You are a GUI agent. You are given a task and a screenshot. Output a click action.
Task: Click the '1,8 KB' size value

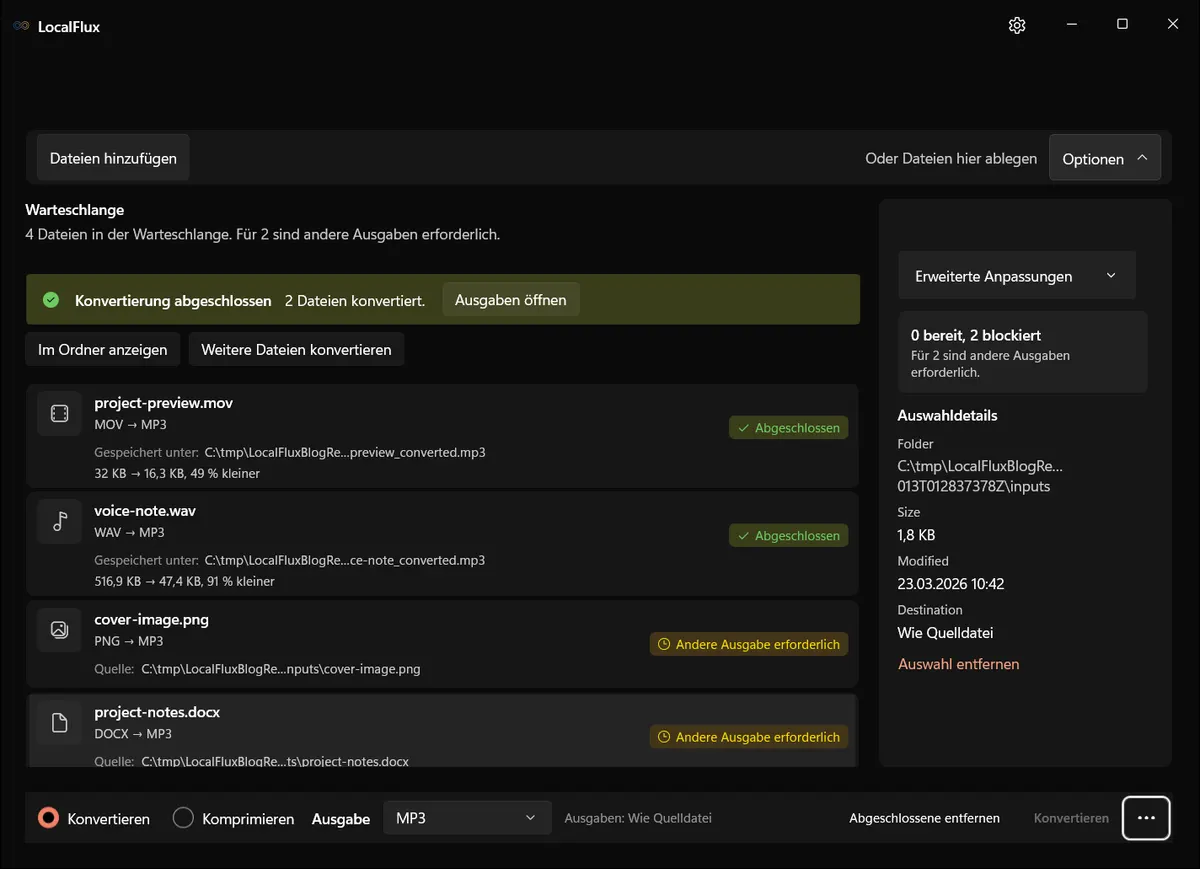pyautogui.click(x=917, y=535)
